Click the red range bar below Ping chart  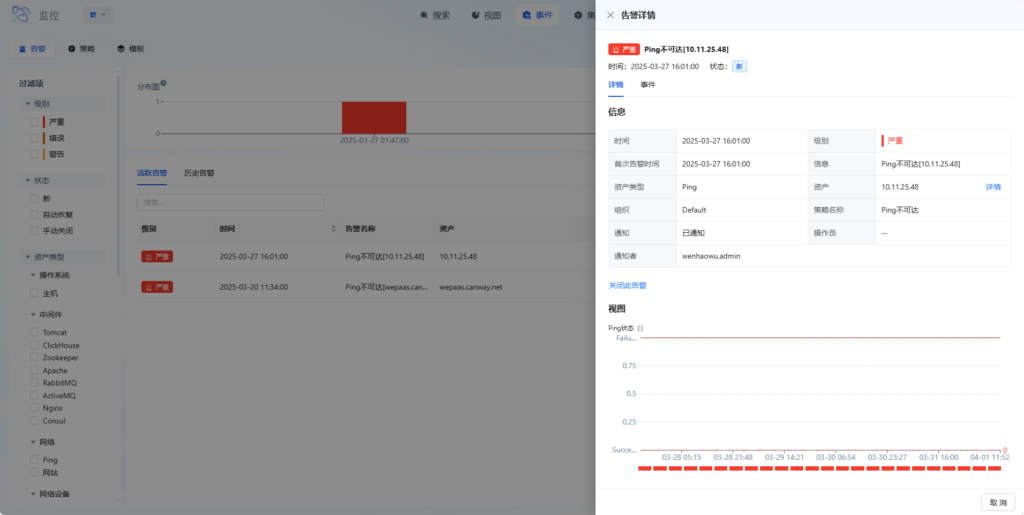pyautogui.click(x=820, y=468)
